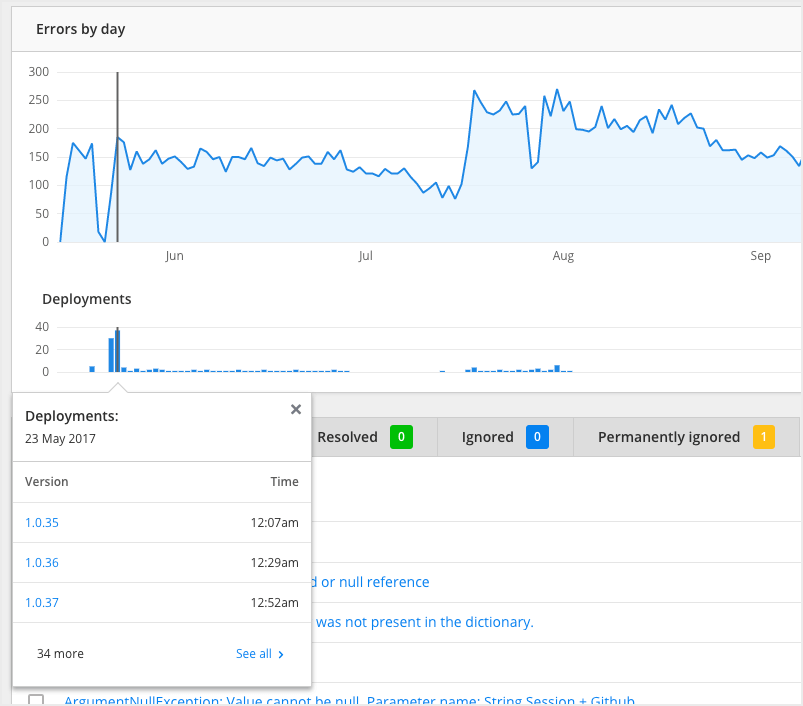Click the chevron arrow next to See all
The image size is (803, 706).
pos(281,653)
